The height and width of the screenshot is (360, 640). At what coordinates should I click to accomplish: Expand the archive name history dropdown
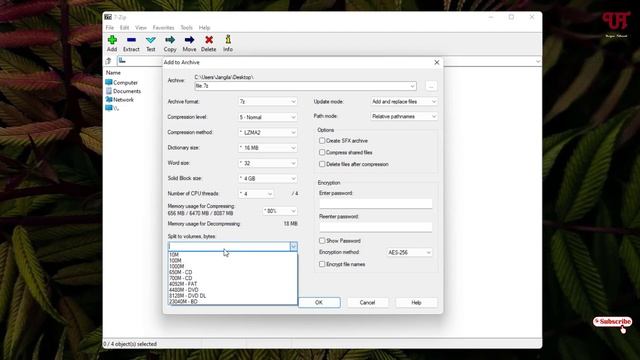tap(412, 86)
